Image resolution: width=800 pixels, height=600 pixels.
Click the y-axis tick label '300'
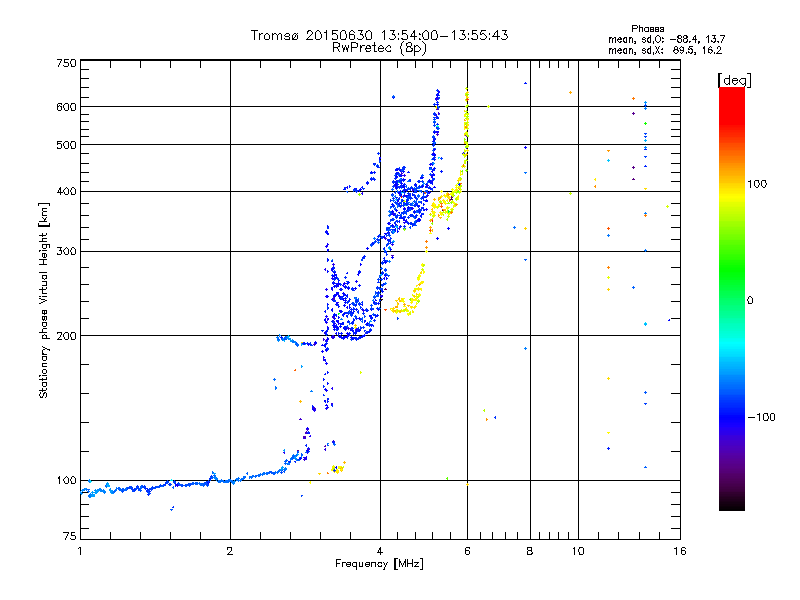[66, 252]
